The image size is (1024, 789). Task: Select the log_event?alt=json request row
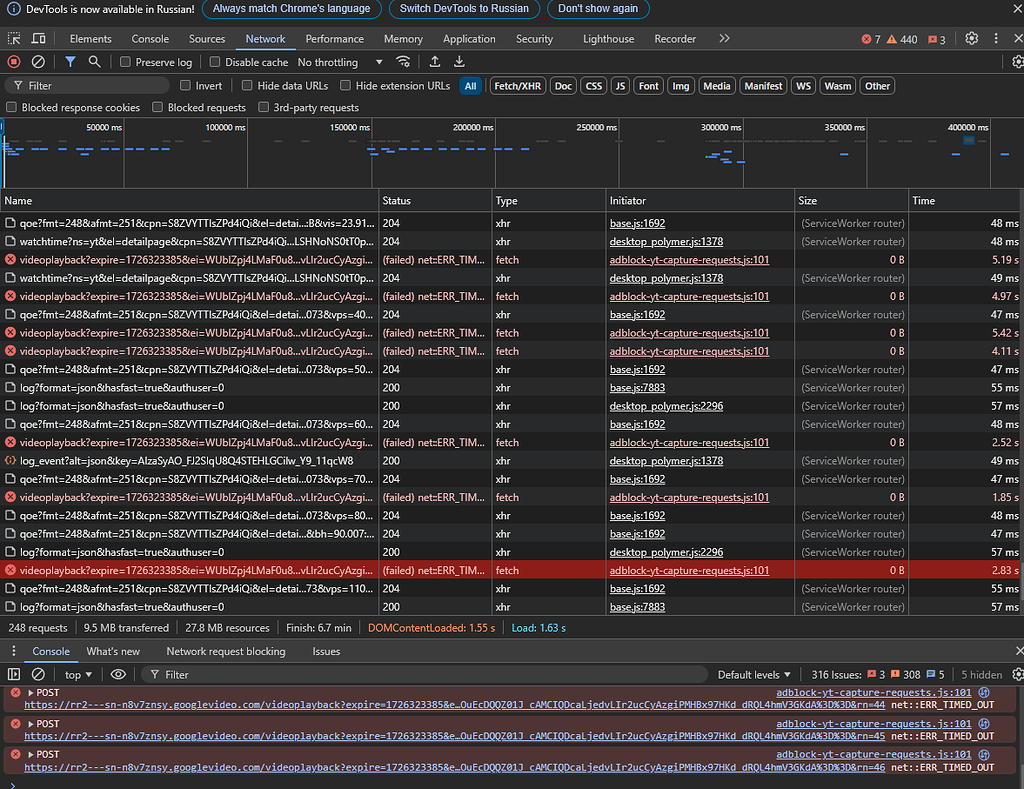tap(512, 460)
